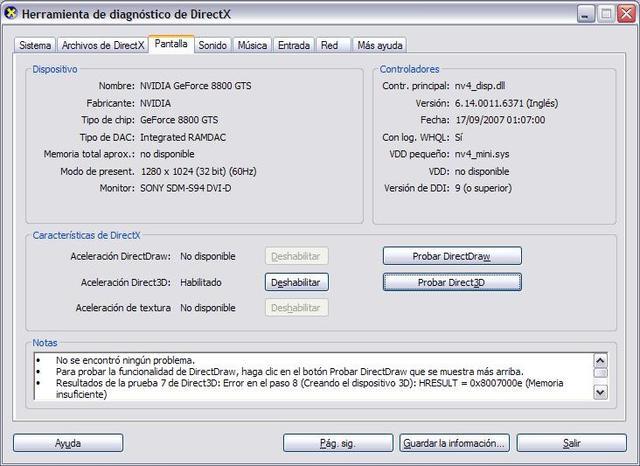Exit with the Salir button
Screen dimensions: 640x466
point(571,443)
